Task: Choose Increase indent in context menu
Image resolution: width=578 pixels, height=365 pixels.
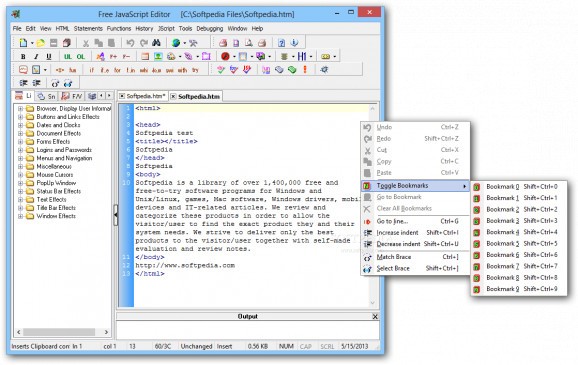Action: click(x=416, y=233)
